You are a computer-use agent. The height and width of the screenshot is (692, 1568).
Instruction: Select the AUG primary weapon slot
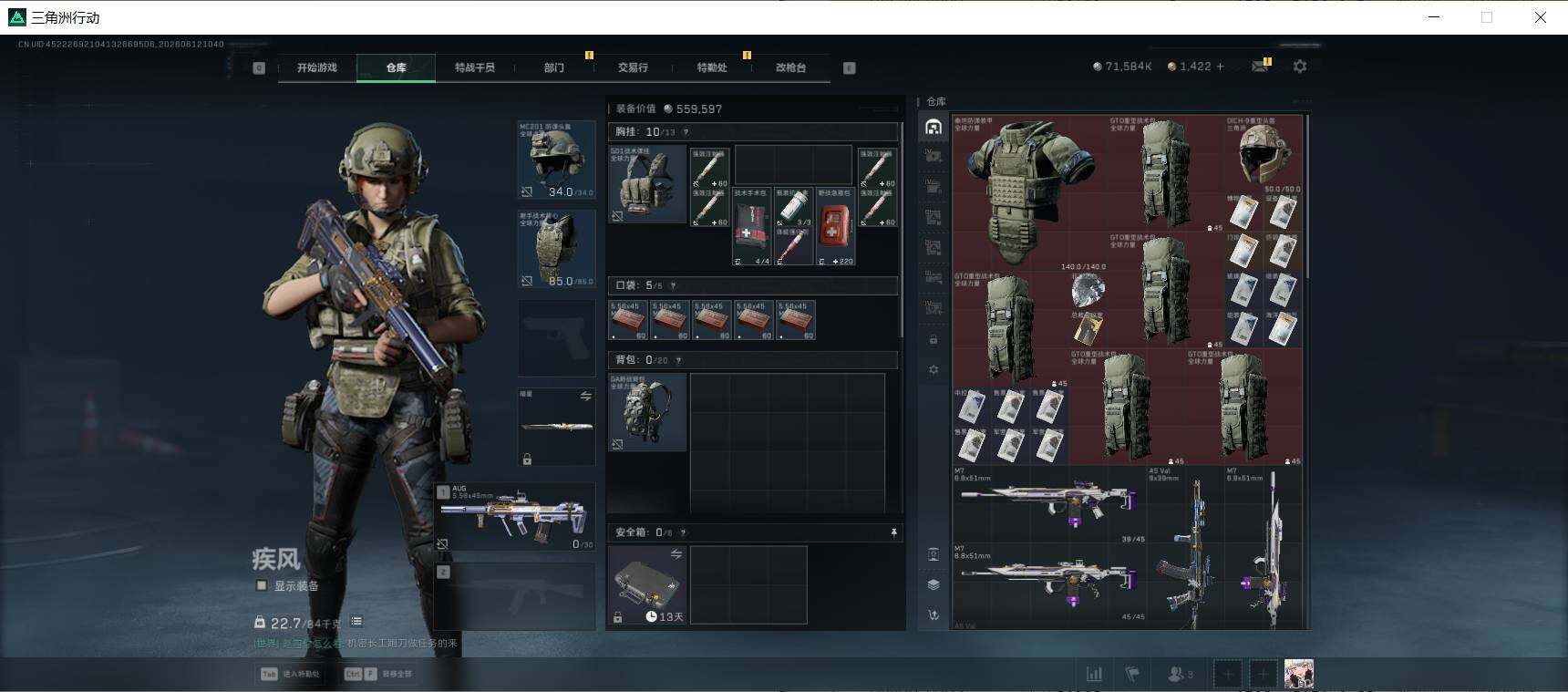(515, 516)
